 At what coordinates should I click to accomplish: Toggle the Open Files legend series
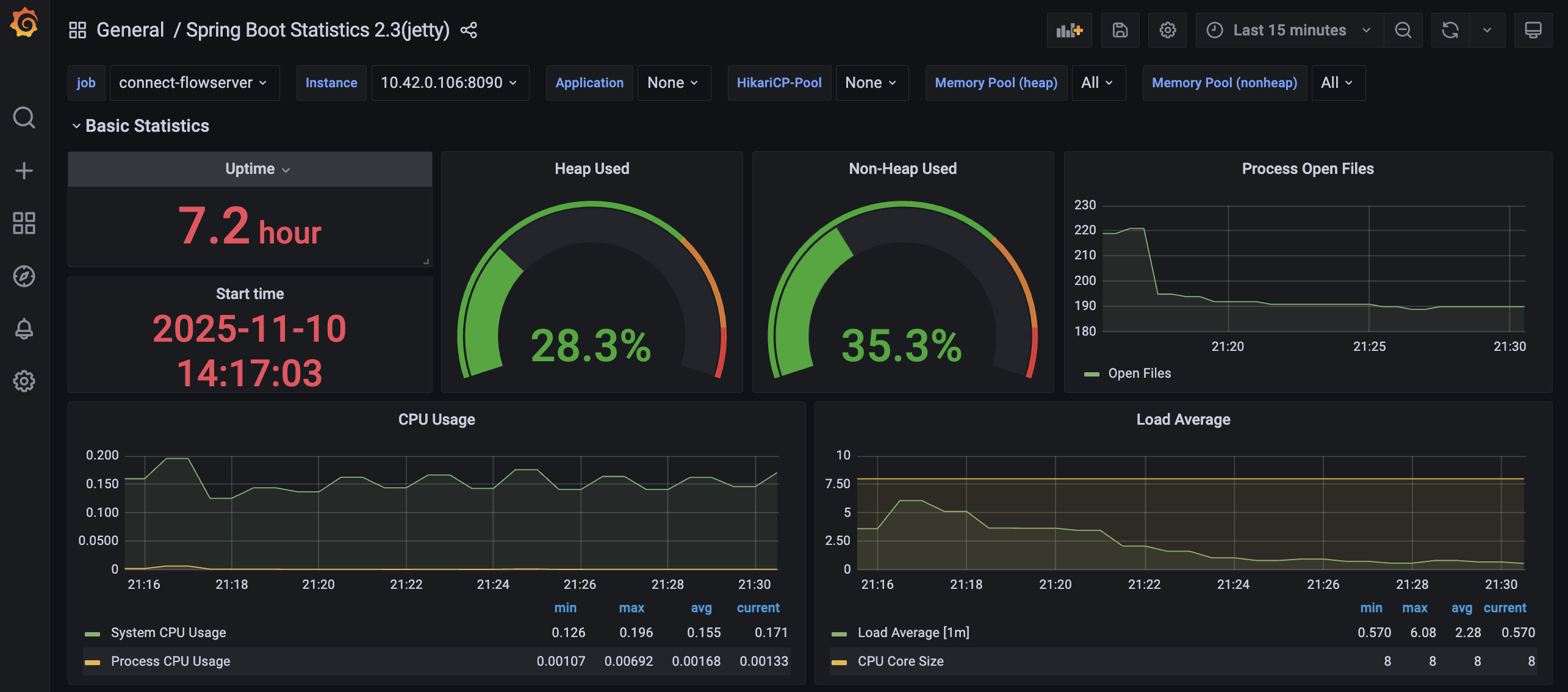click(1139, 373)
